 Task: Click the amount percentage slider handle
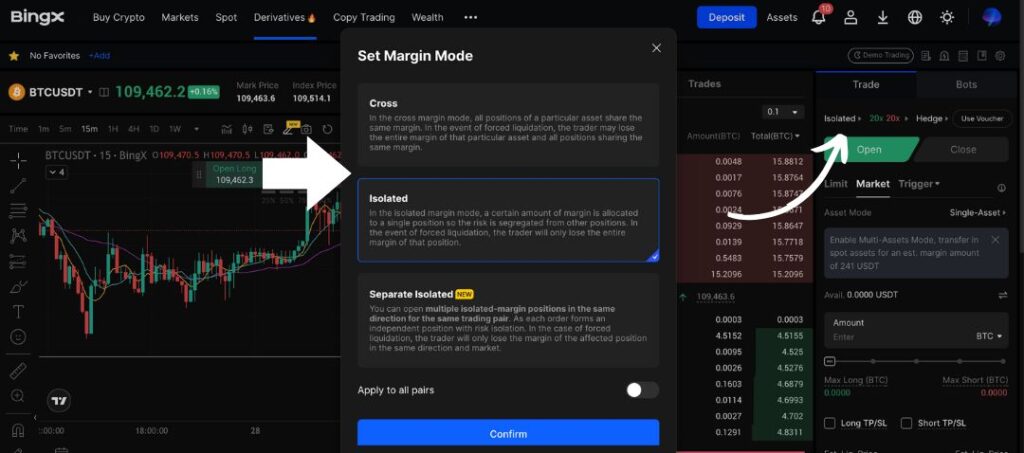(830, 361)
